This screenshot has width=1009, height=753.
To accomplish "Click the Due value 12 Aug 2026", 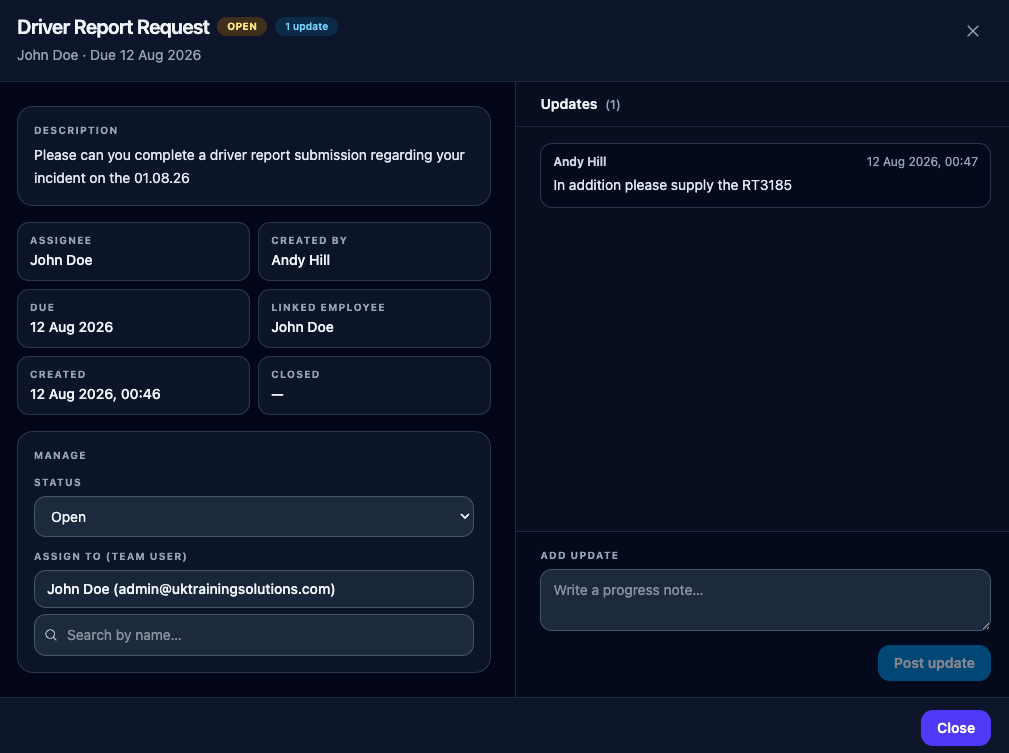I will pos(71,327).
